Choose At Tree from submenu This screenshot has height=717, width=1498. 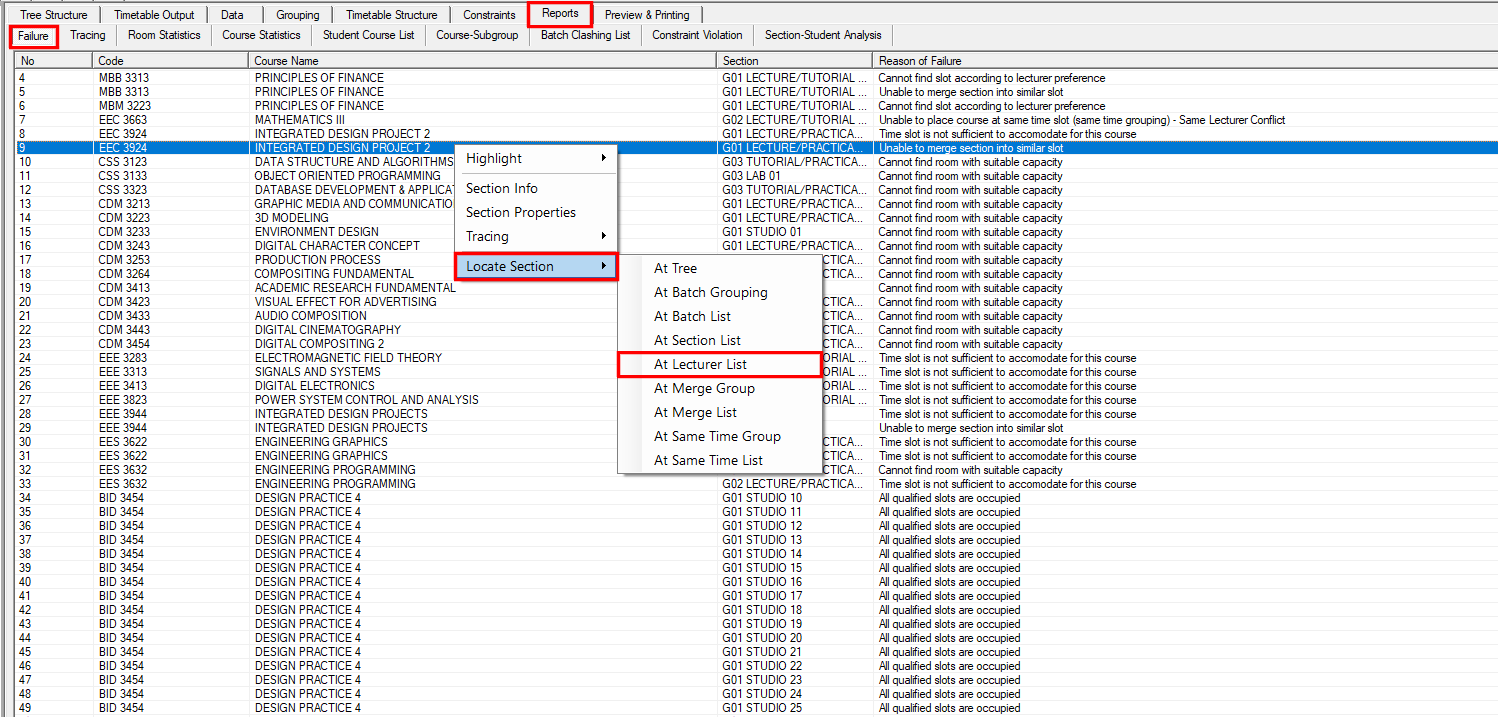(720, 268)
